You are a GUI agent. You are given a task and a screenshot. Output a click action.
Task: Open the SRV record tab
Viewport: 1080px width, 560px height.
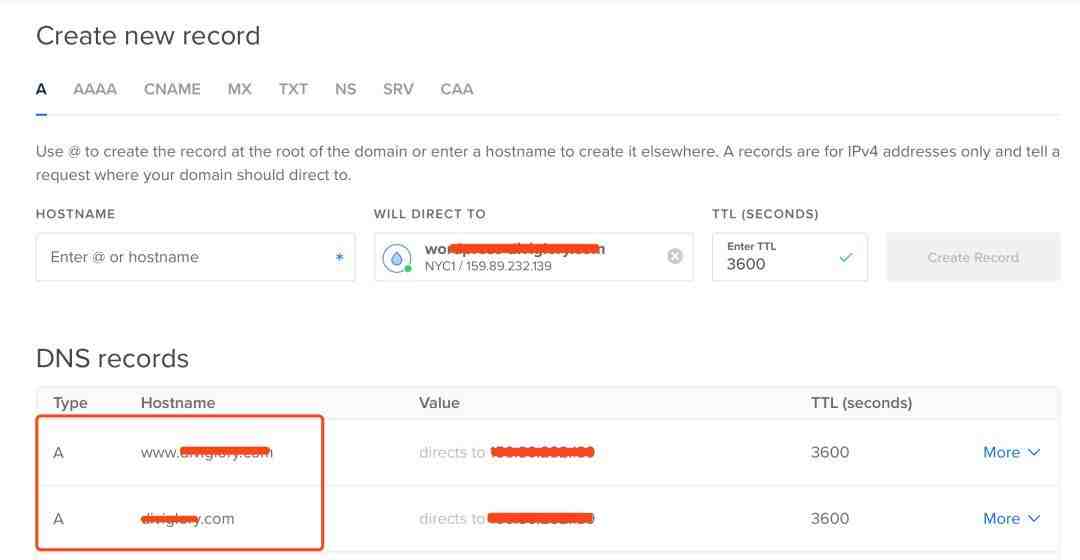point(398,89)
